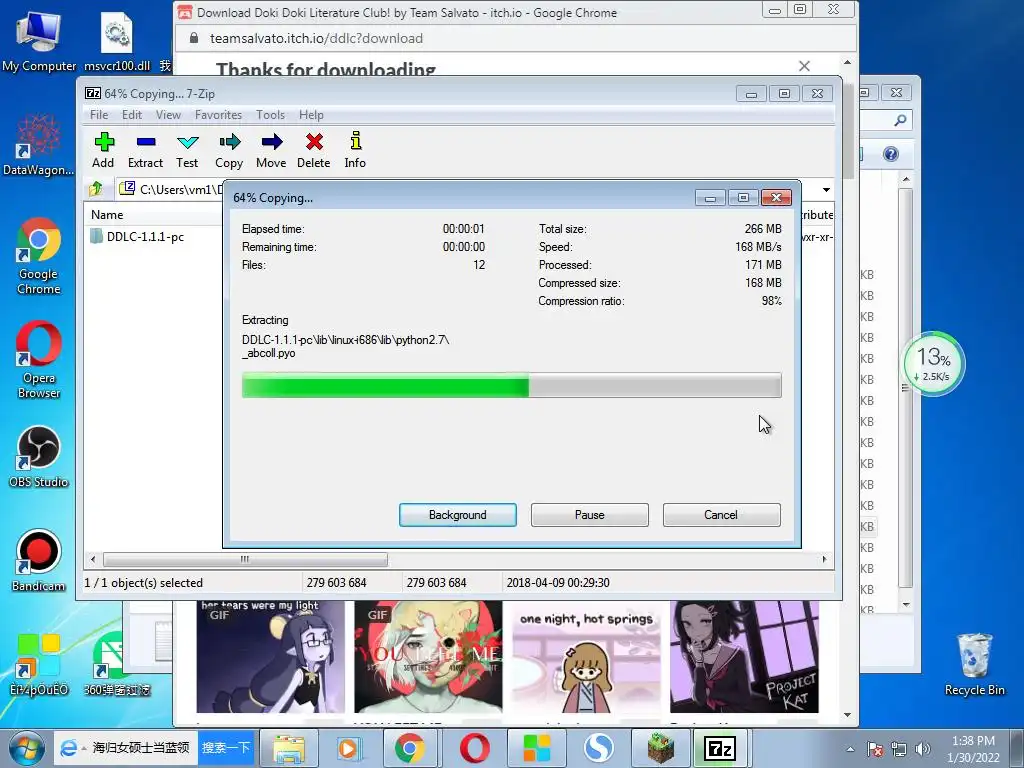Screen dimensions: 1024x768
Task: Open the 'one night, hot springs' thumbnail
Action: coord(586,656)
